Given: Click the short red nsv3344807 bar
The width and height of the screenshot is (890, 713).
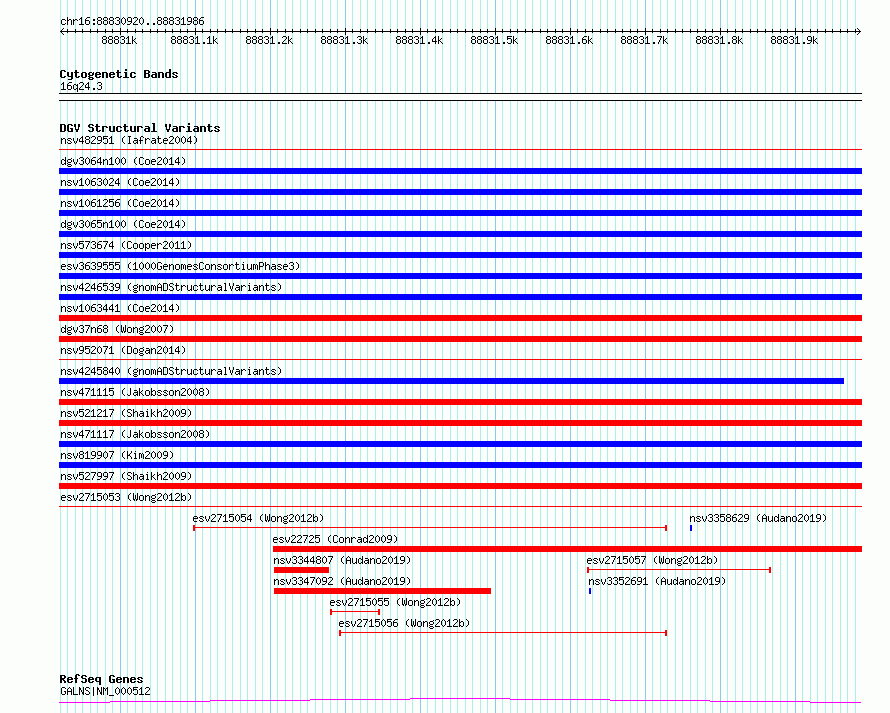Looking at the screenshot, I should coord(301,570).
